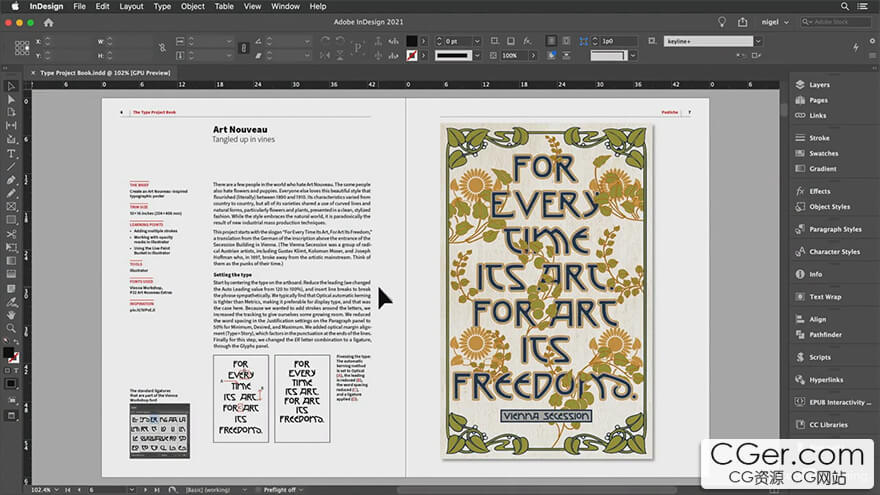Open the Type menu
This screenshot has width=880, height=495.
(162, 6)
